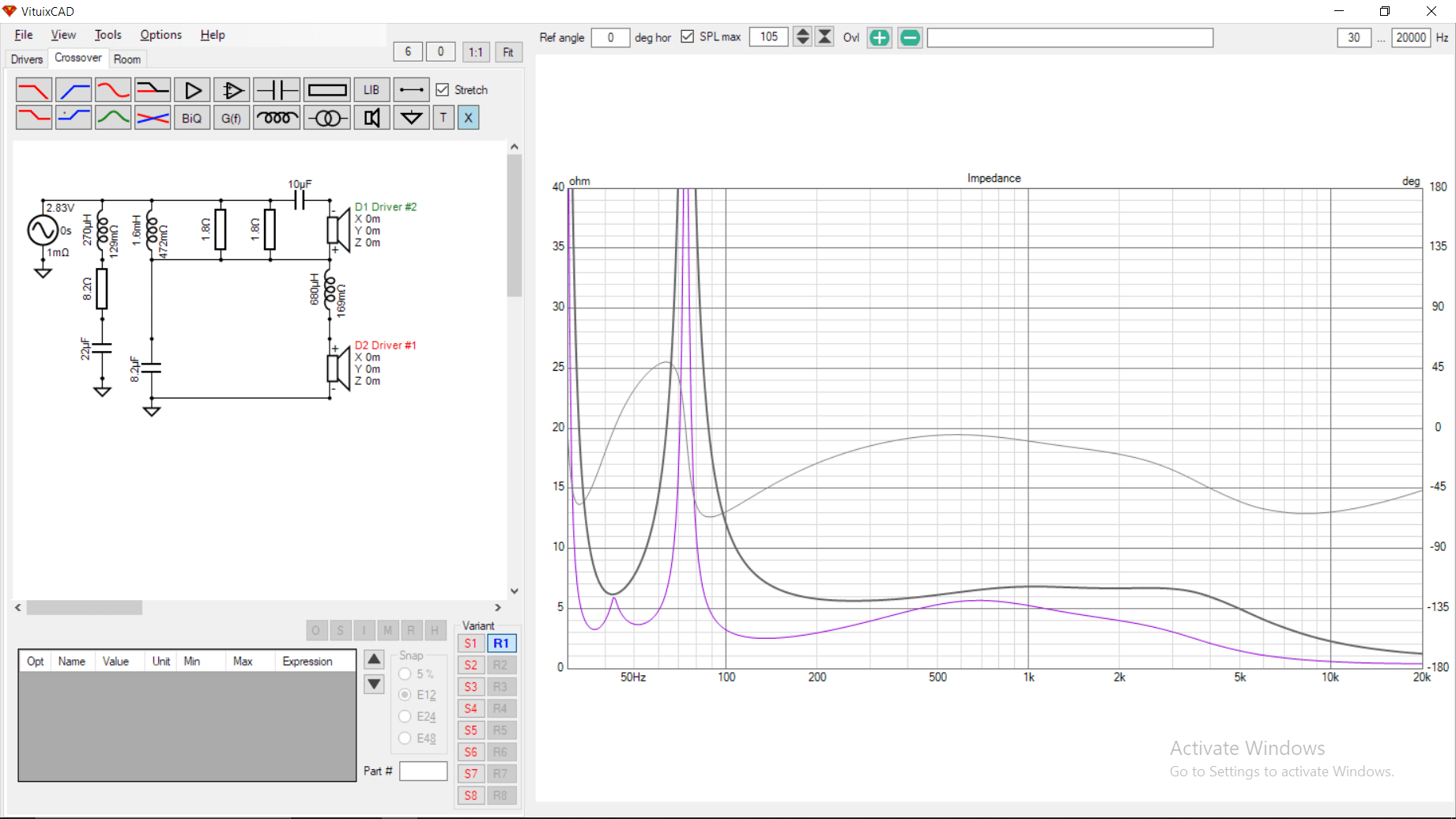This screenshot has height=819, width=1456.
Task: Select the green peak band-pass block
Action: click(113, 118)
